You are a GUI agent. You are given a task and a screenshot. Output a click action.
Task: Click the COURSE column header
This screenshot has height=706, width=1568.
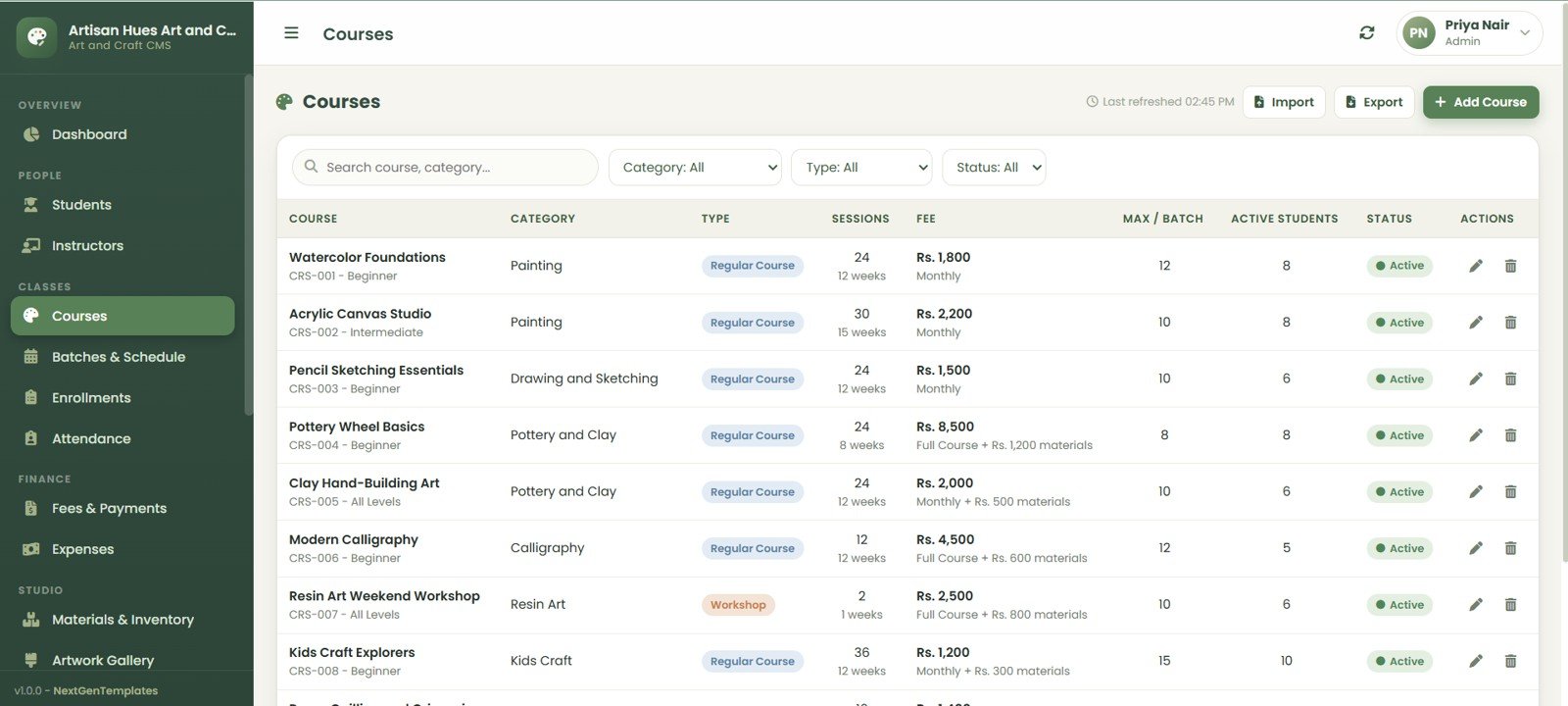(313, 219)
